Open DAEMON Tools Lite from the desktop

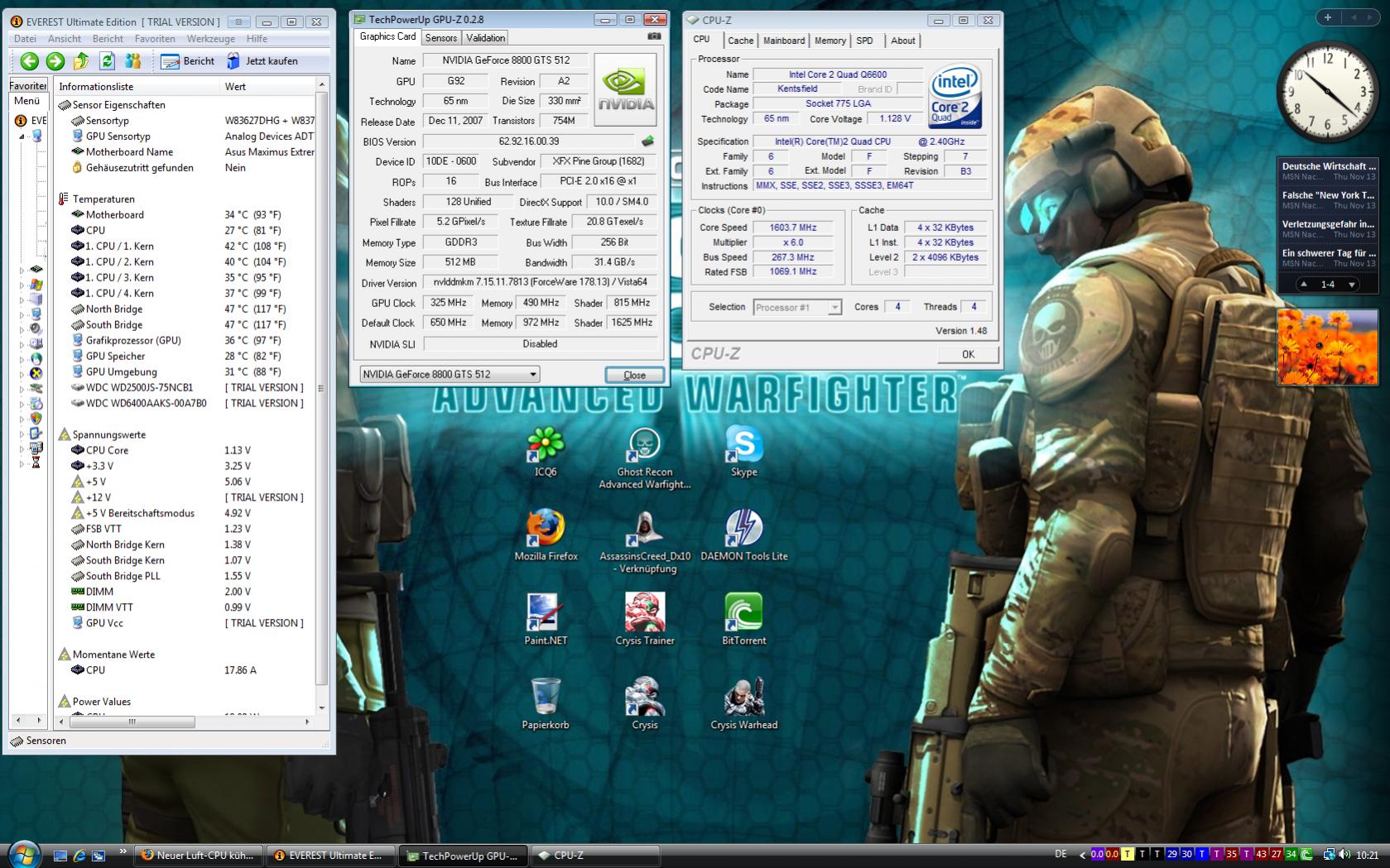coord(743,536)
